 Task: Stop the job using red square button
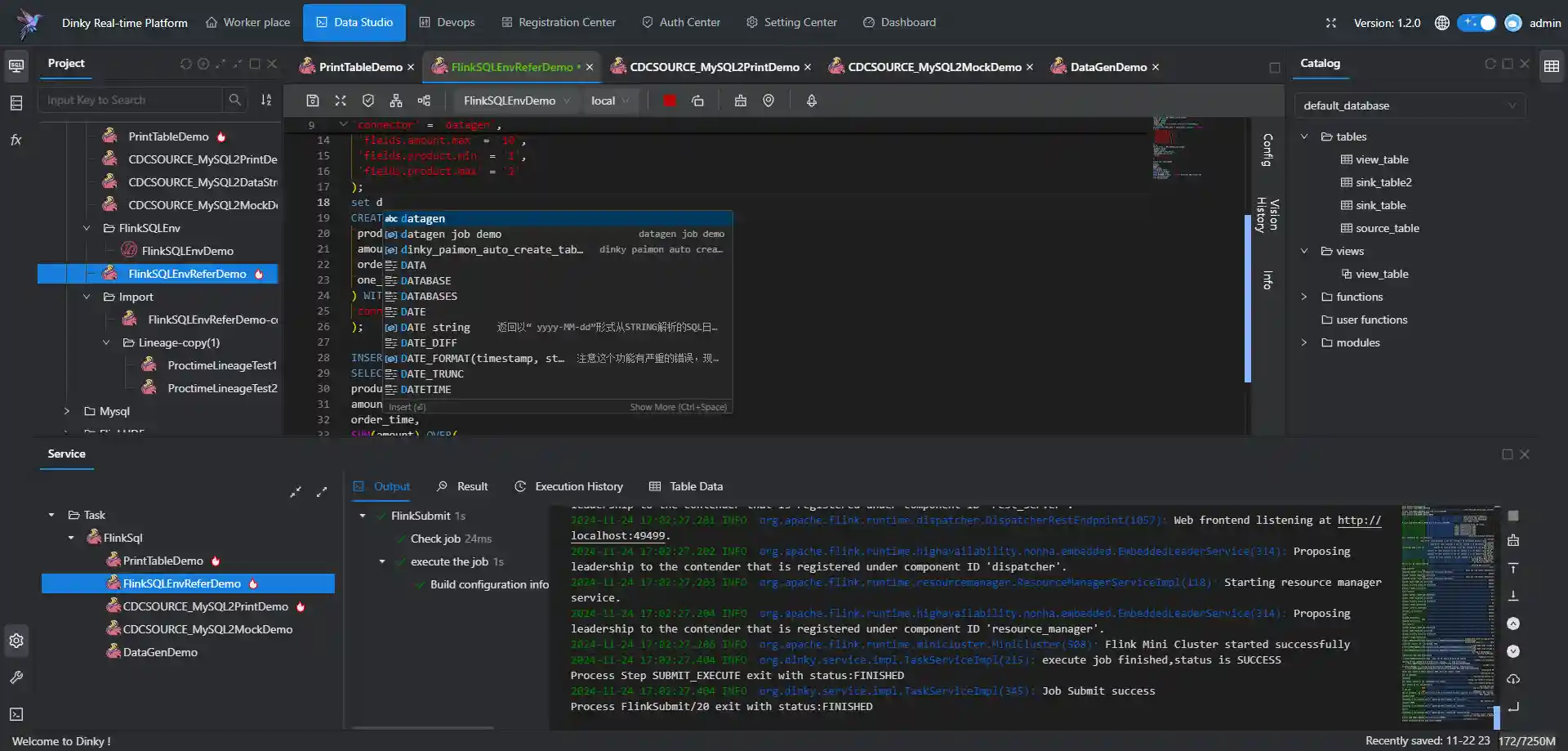click(669, 101)
